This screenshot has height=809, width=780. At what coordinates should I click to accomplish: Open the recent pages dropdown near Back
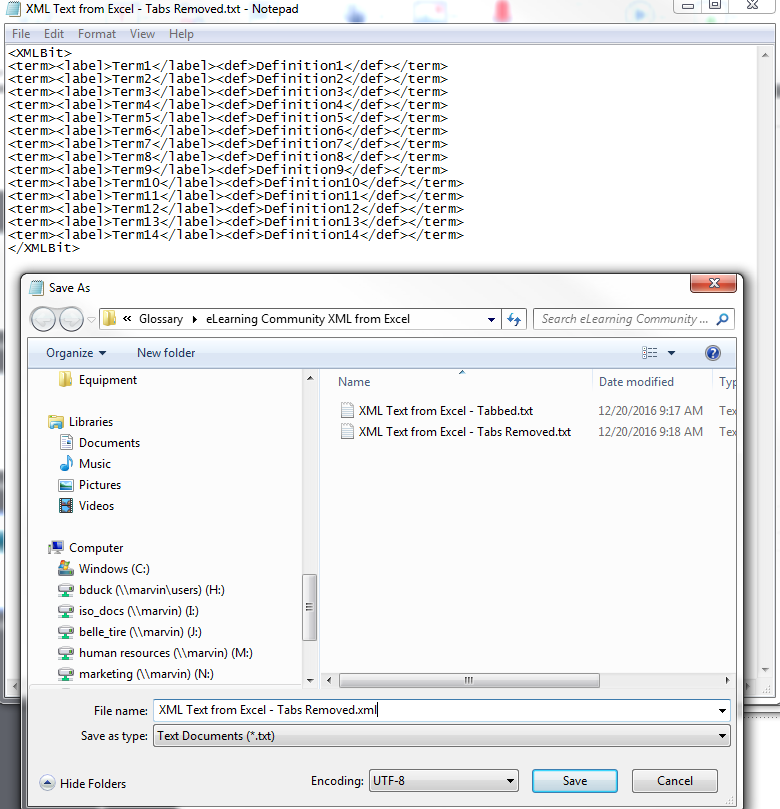[91, 320]
